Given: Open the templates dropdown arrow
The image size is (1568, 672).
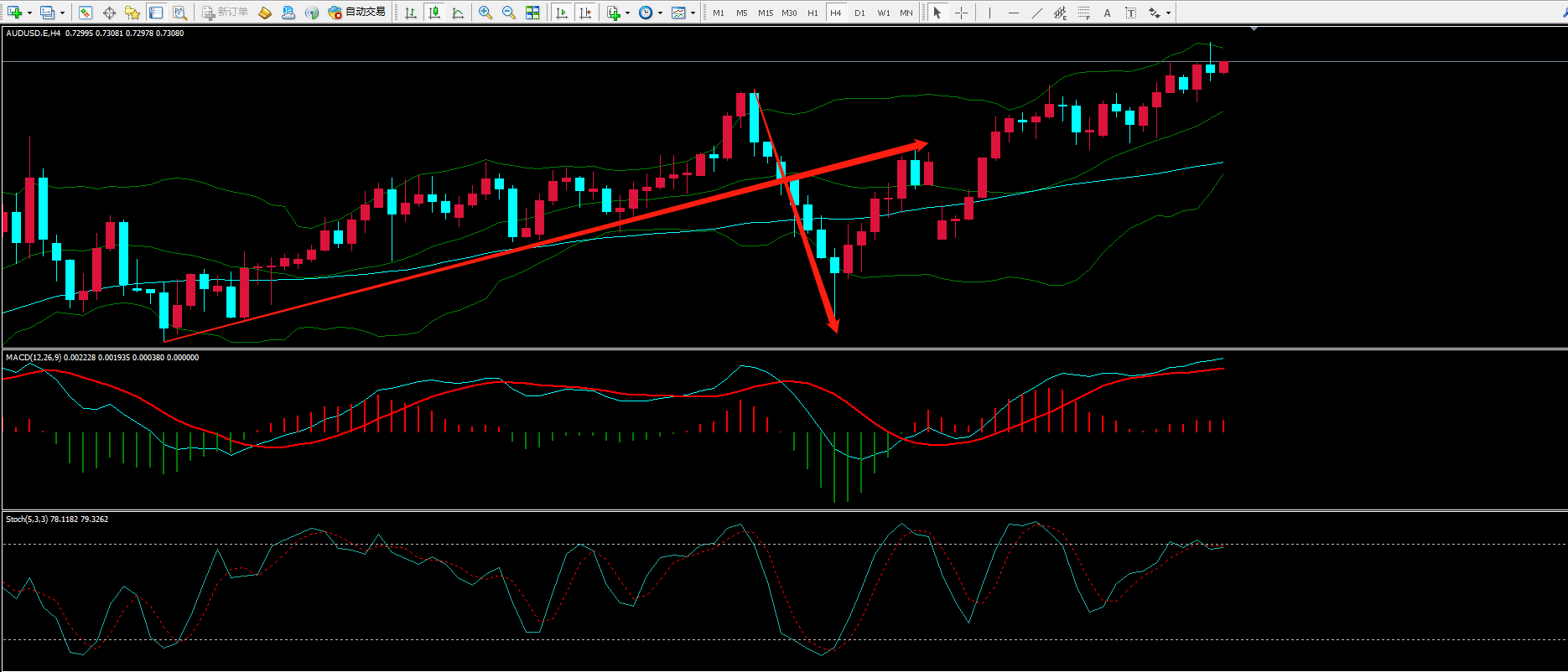Looking at the screenshot, I should click(693, 13).
